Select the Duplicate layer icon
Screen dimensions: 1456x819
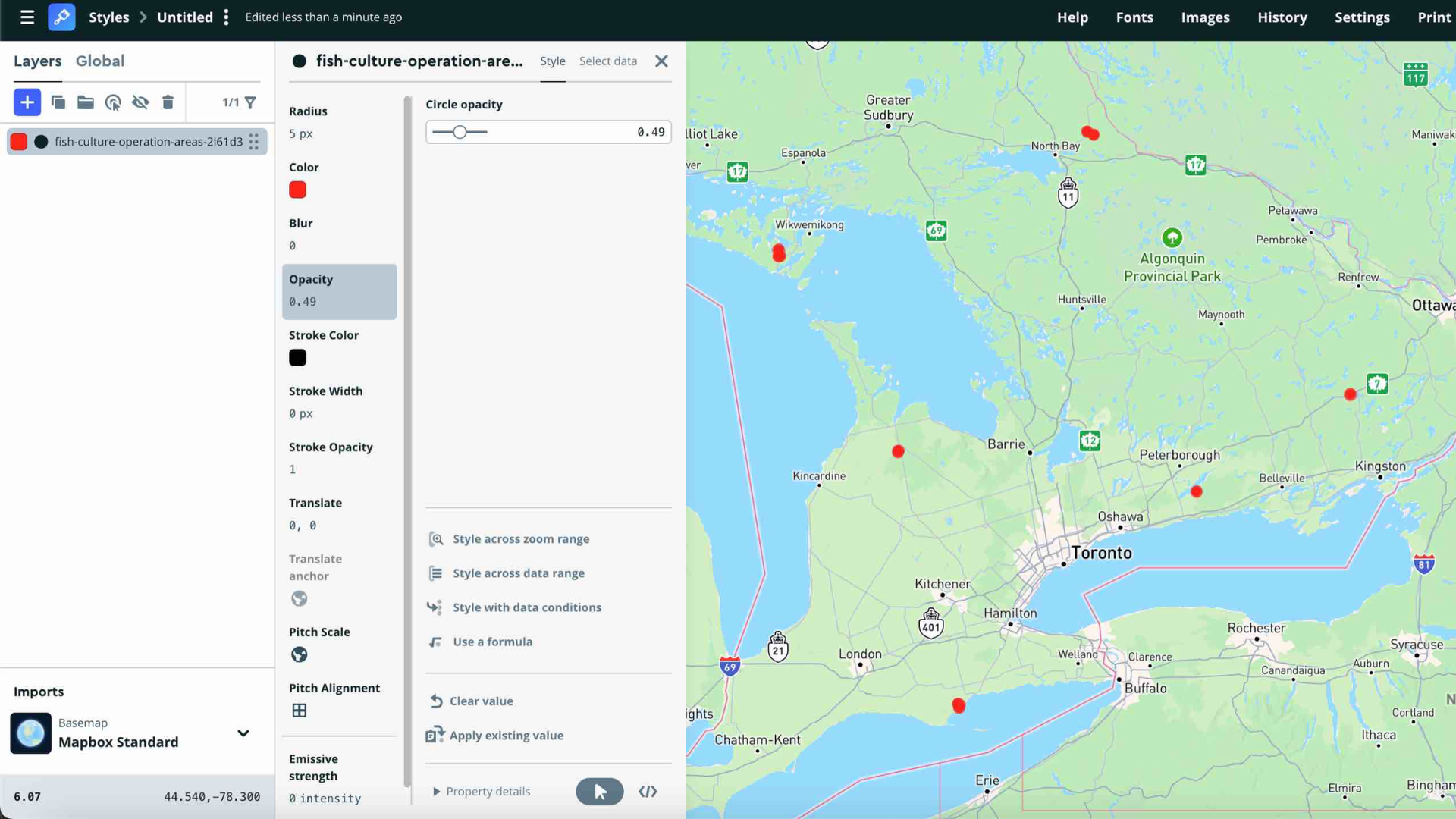(x=58, y=102)
